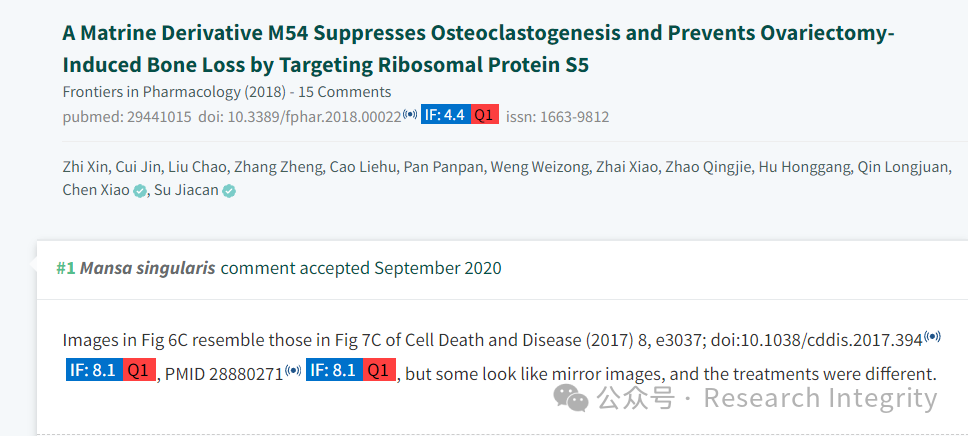The image size is (968, 436).
Task: Click the WeChat logo in the watermark
Action: tap(571, 398)
